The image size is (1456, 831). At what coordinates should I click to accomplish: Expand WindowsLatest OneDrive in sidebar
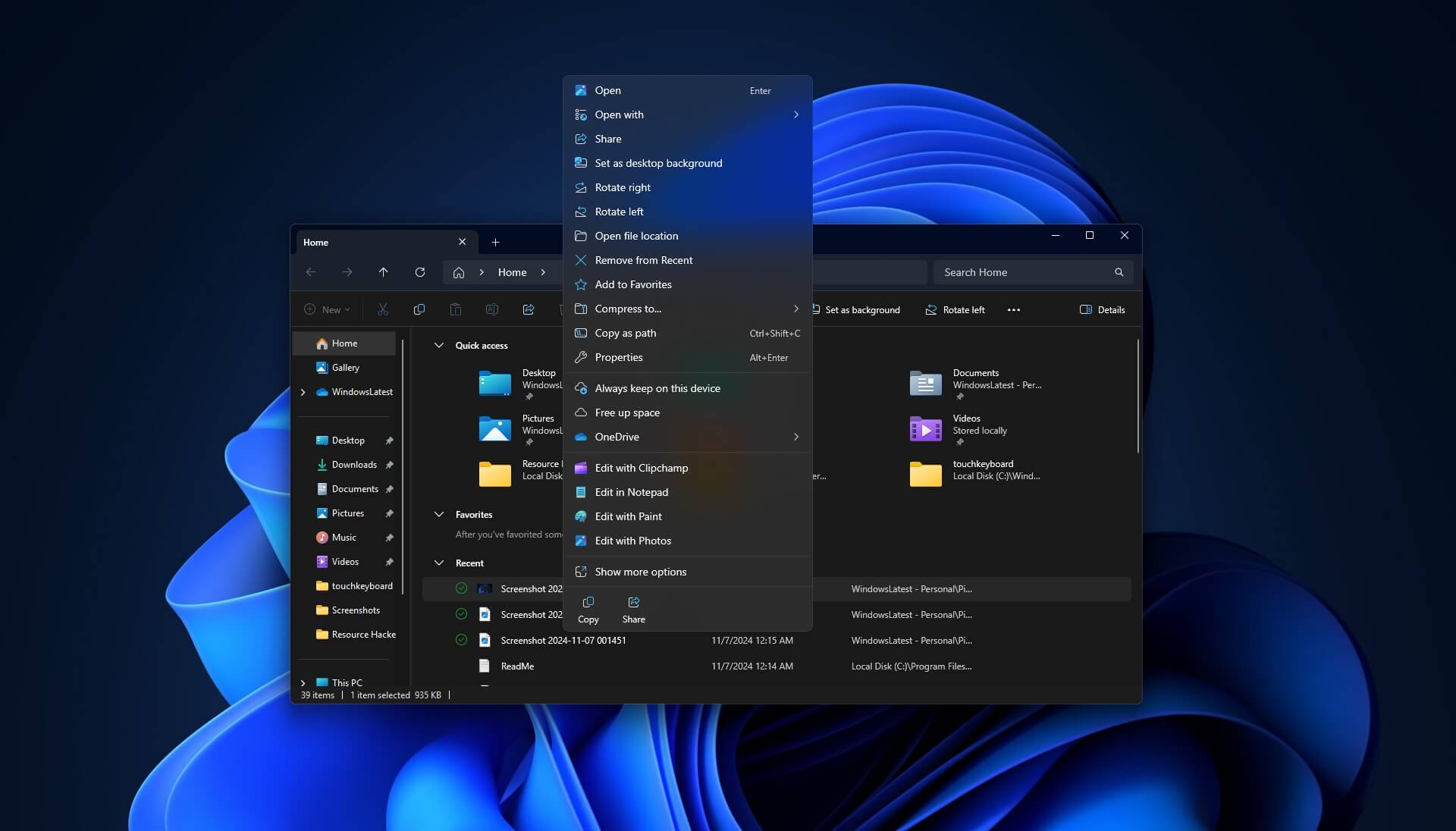(x=303, y=392)
